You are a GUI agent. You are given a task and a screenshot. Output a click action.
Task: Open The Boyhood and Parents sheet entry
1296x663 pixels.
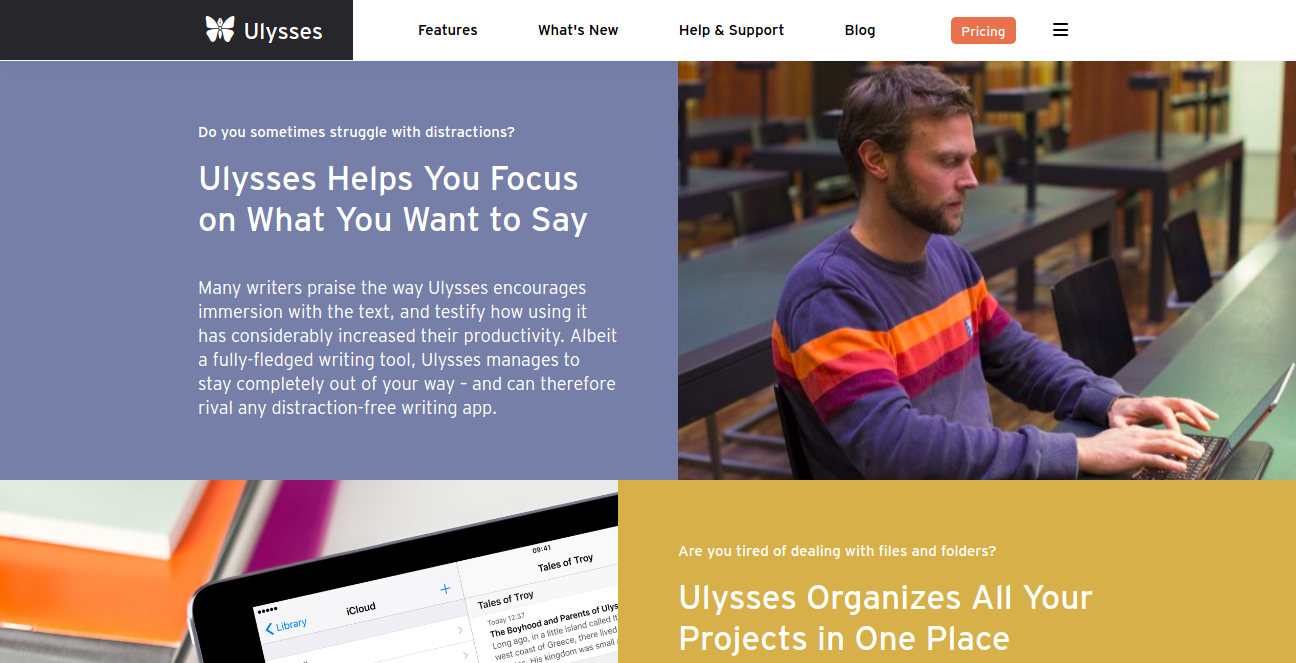[x=553, y=620]
